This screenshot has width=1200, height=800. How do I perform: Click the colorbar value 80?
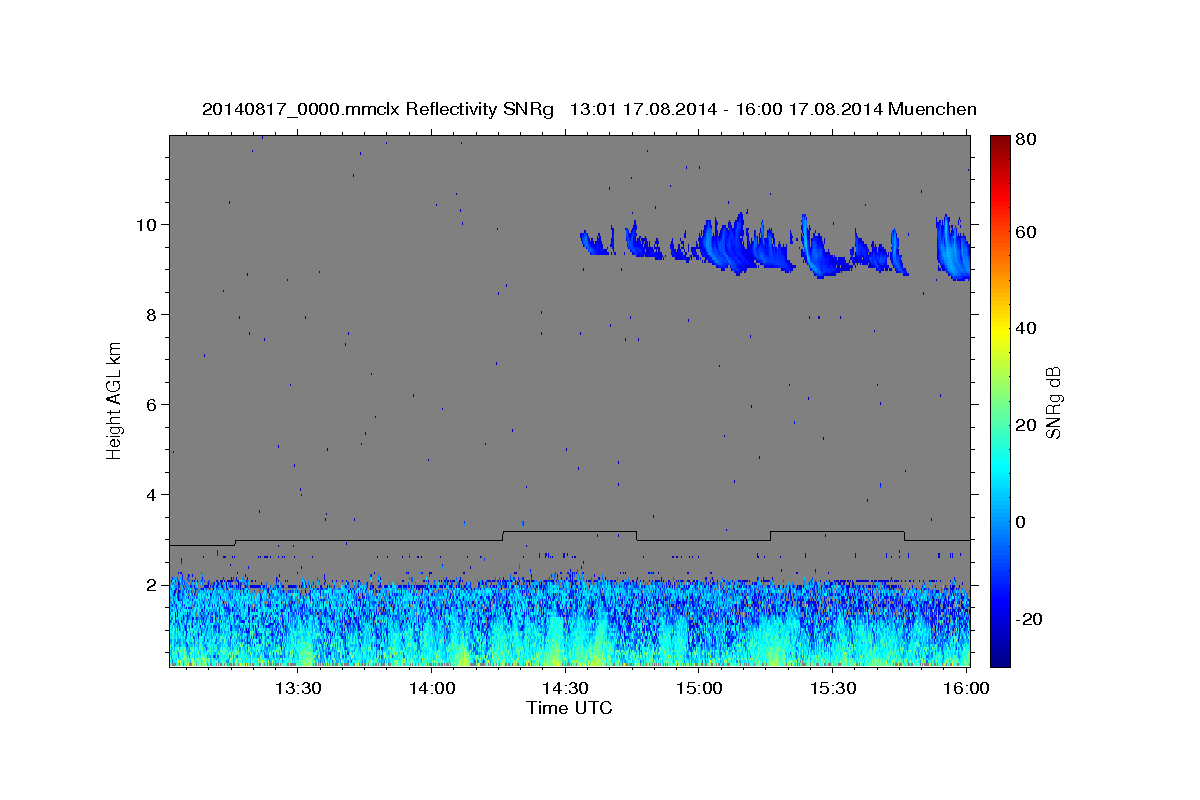[x=1028, y=140]
